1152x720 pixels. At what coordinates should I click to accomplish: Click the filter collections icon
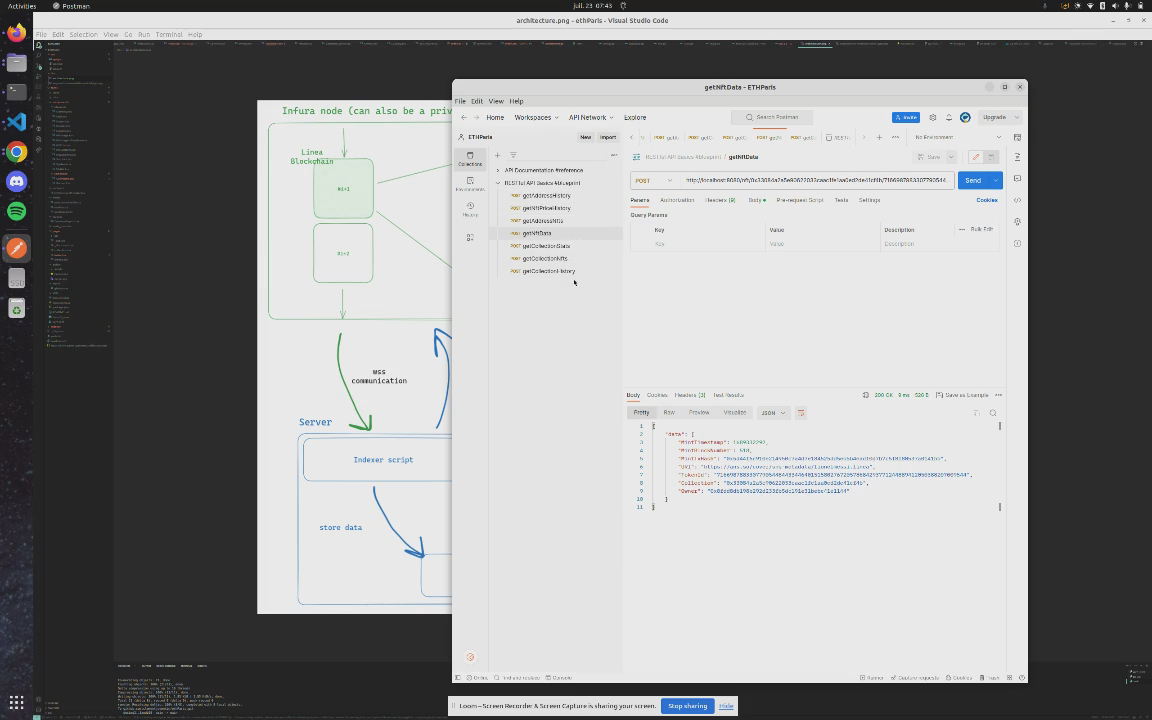pyautogui.click(x=513, y=155)
